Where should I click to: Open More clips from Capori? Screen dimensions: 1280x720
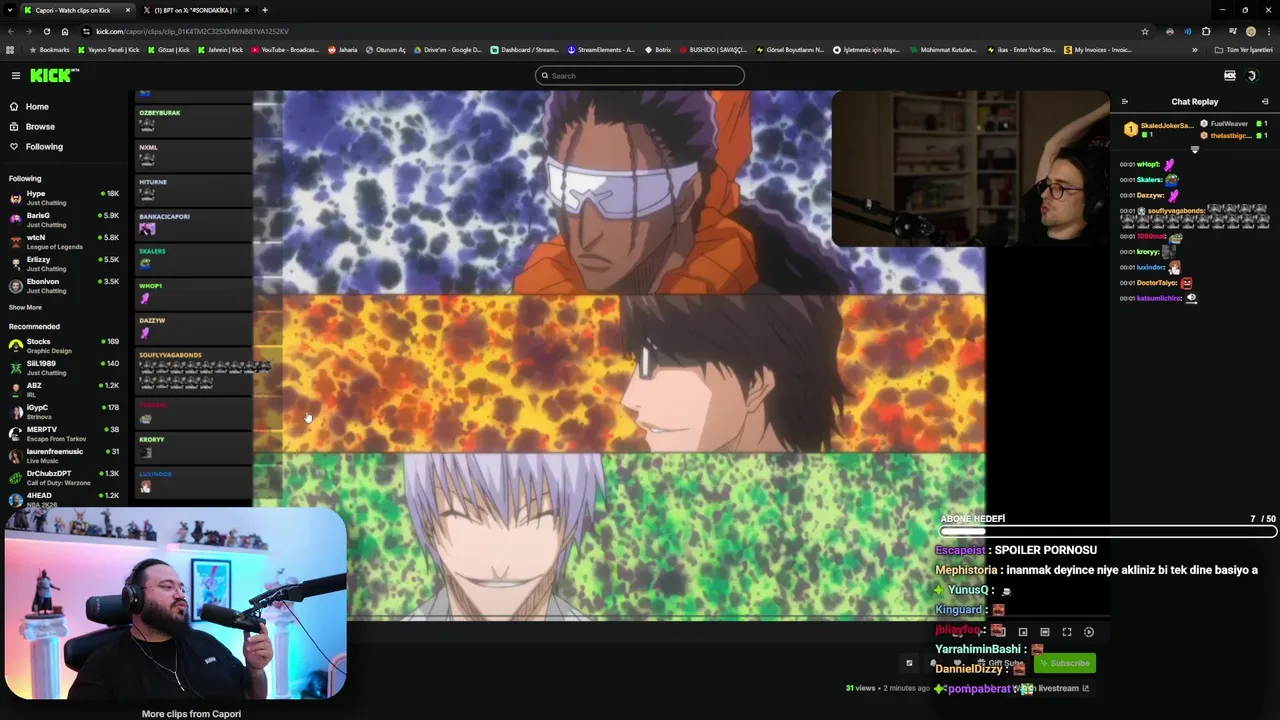click(191, 714)
